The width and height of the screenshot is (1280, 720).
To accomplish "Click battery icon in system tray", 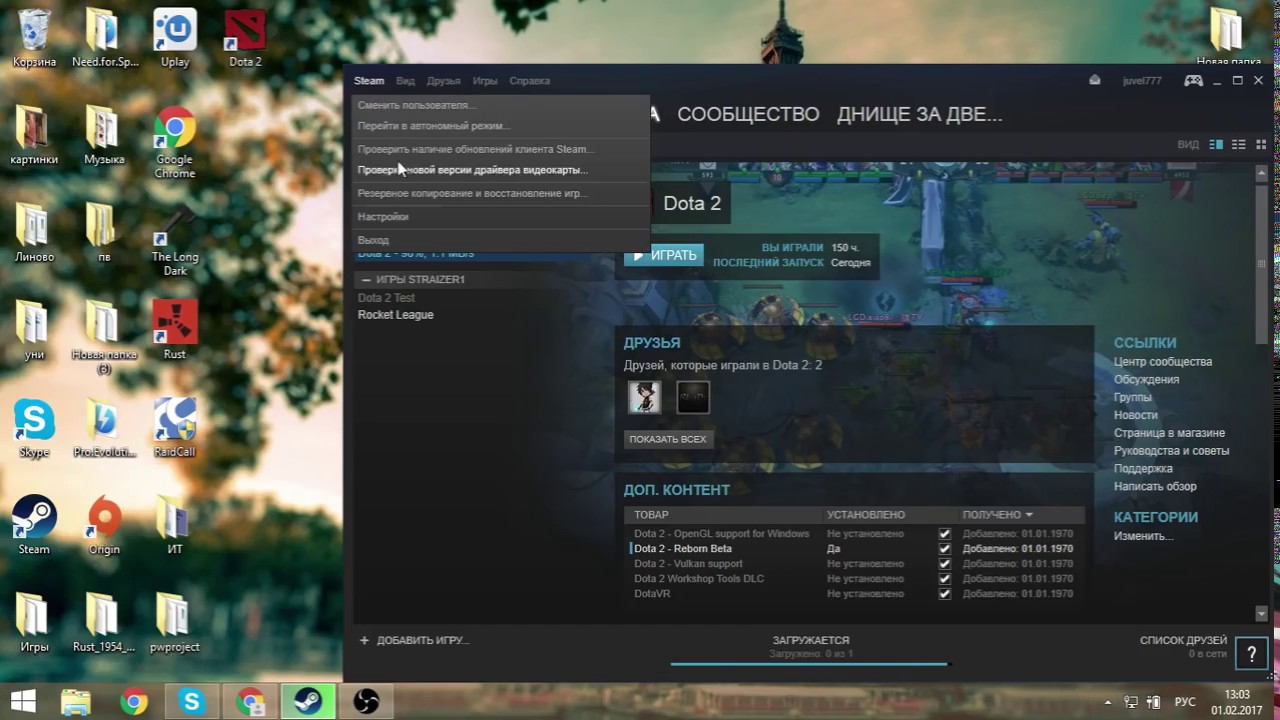I will tap(1155, 702).
